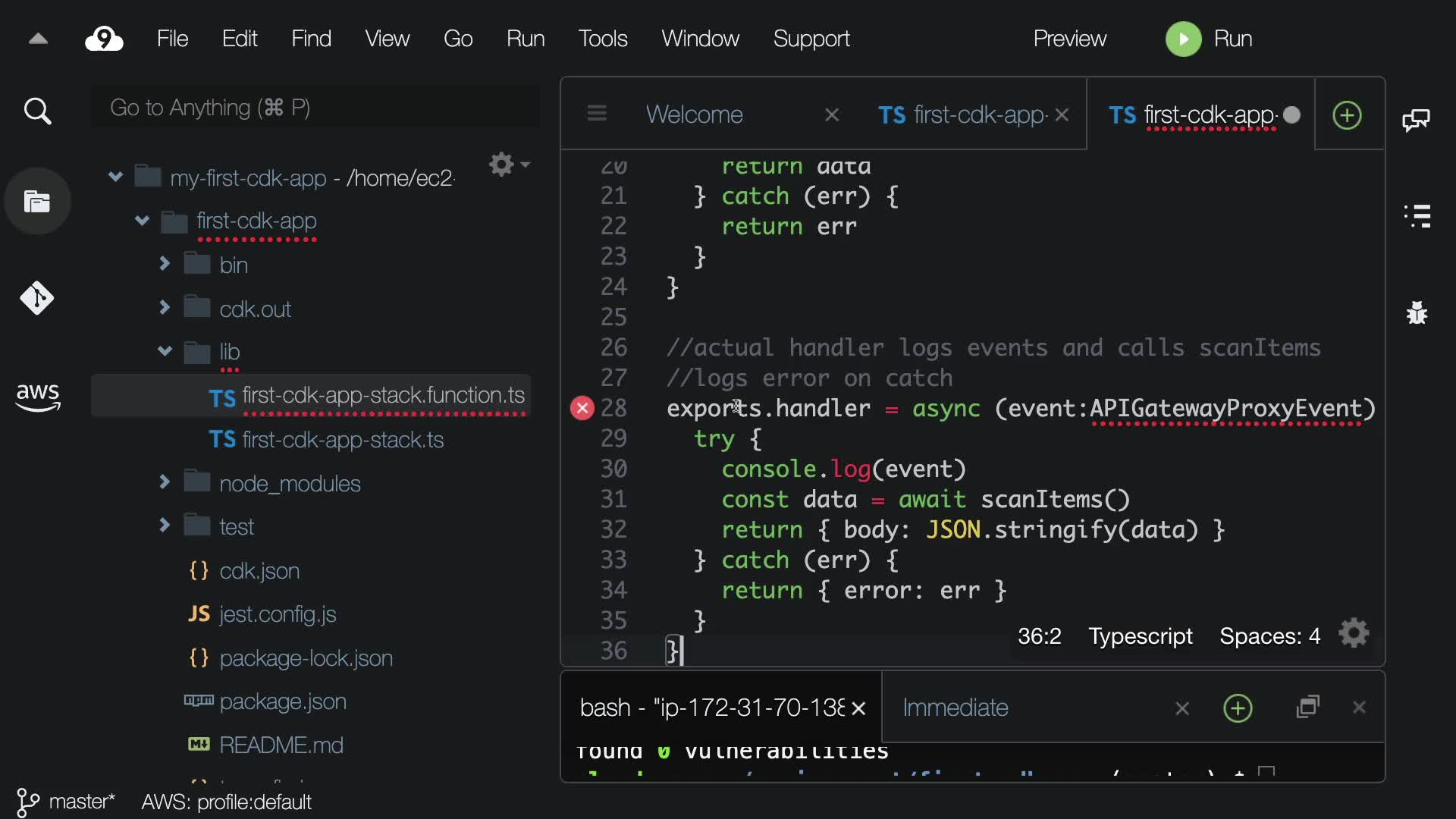The image size is (1456, 819).
Task: Collapse the lib folder
Action: tap(165, 351)
